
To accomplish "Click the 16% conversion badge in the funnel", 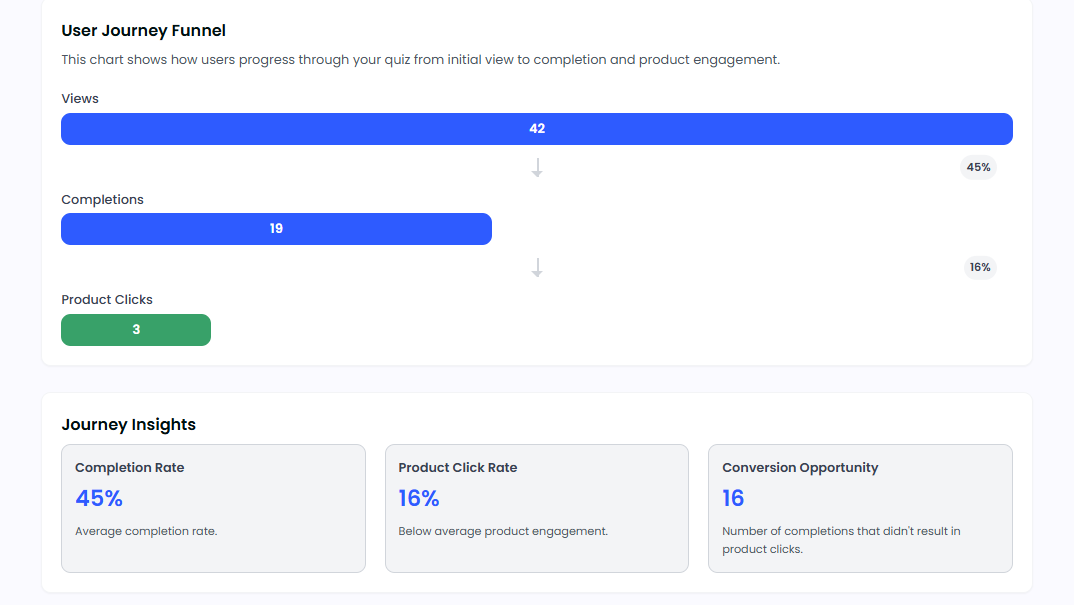I will 978,268.
